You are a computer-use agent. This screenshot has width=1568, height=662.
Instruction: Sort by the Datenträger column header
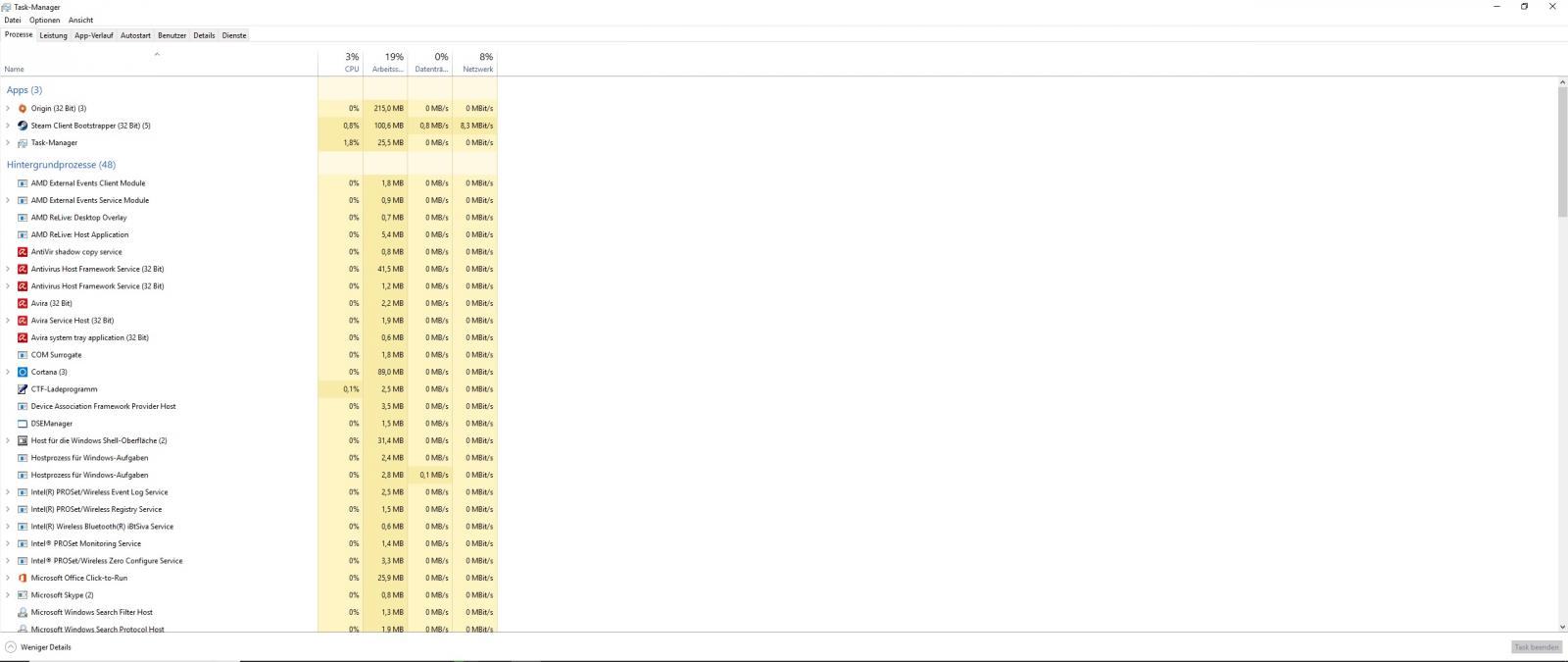click(x=430, y=63)
